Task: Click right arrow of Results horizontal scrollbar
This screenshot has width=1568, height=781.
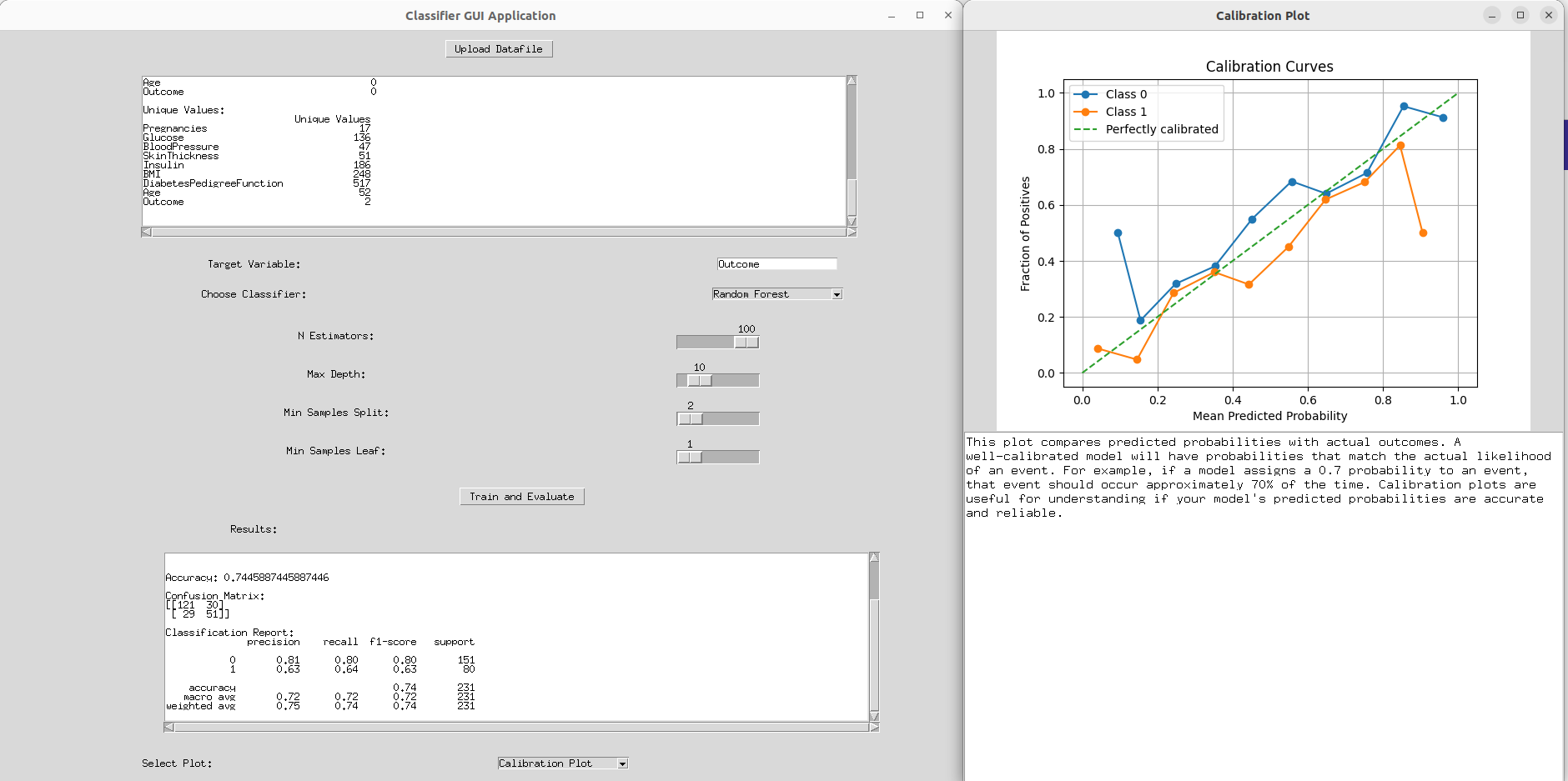Action: pyautogui.click(x=874, y=728)
